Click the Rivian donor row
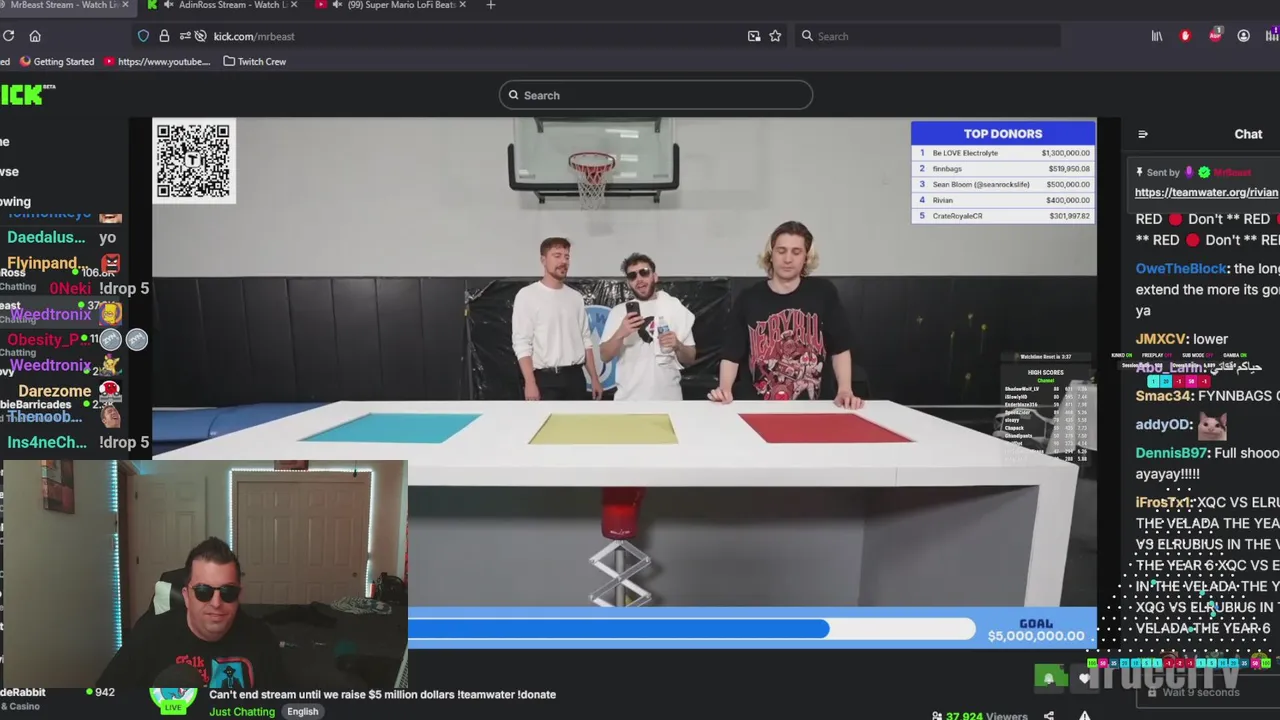This screenshot has width=1280, height=720. pos(1003,200)
